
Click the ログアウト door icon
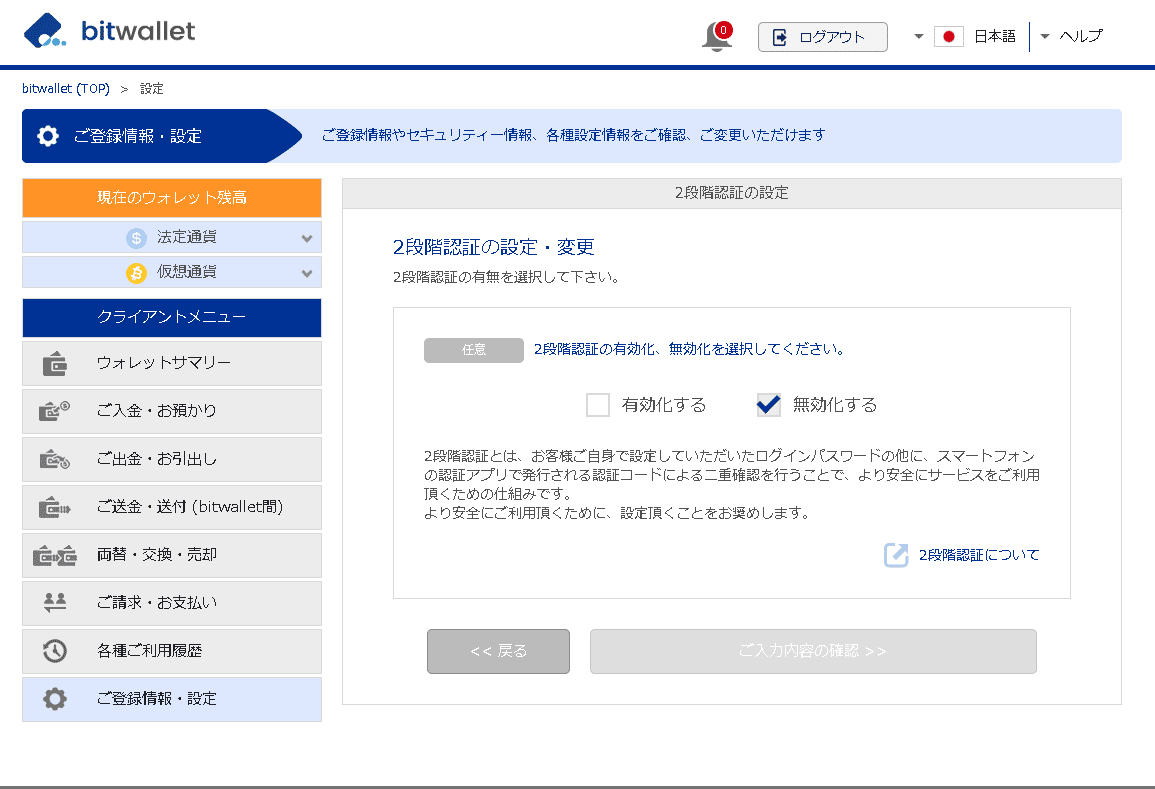point(779,37)
